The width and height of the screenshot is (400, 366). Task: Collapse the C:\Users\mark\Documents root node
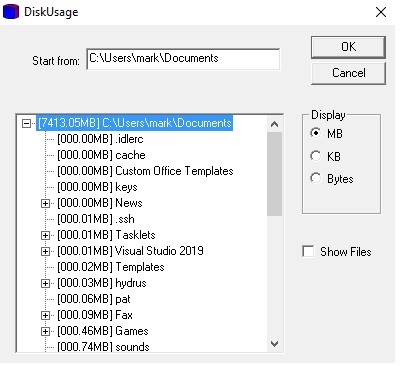(26, 124)
